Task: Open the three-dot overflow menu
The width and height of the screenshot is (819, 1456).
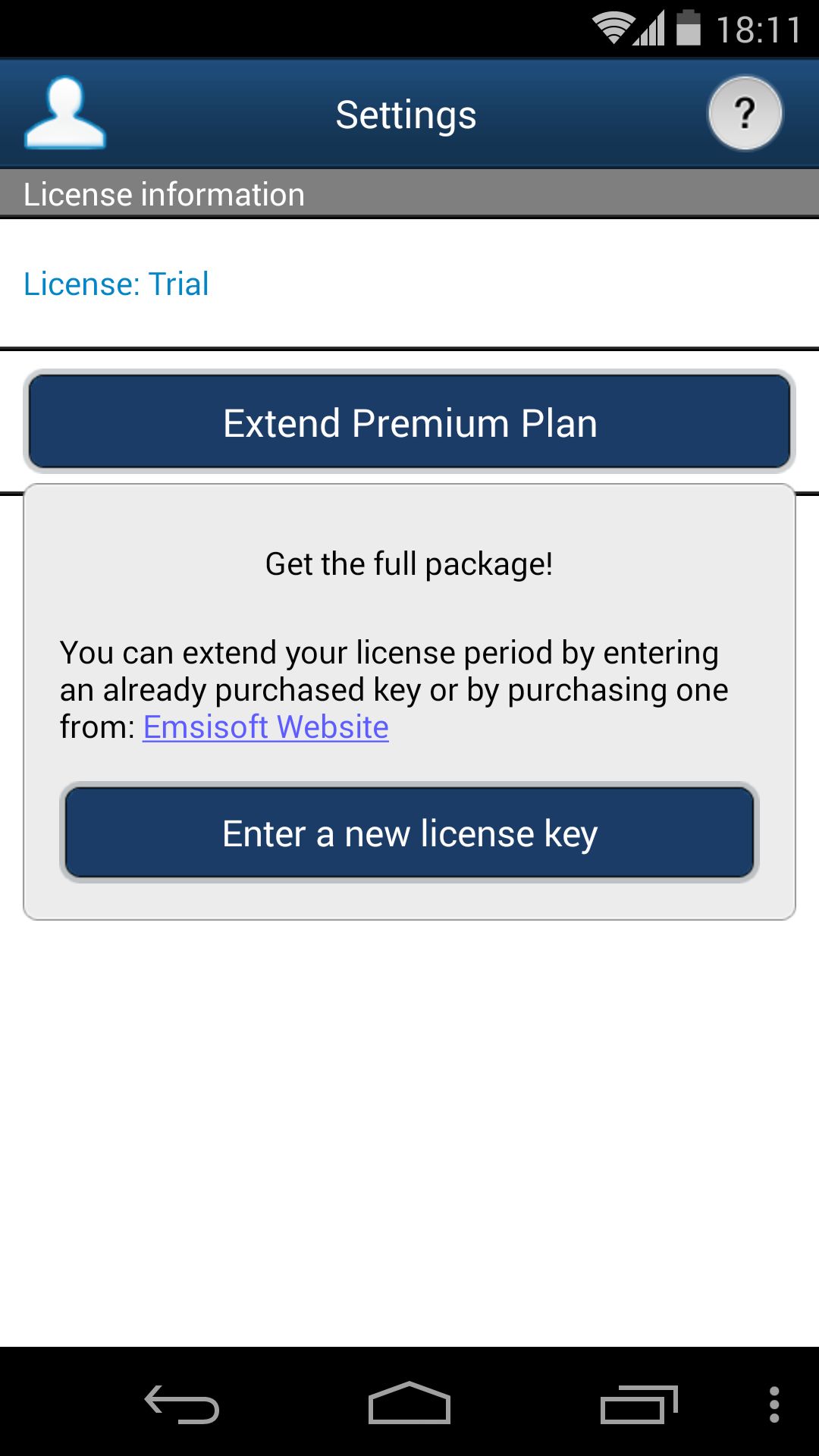Action: tap(774, 1404)
